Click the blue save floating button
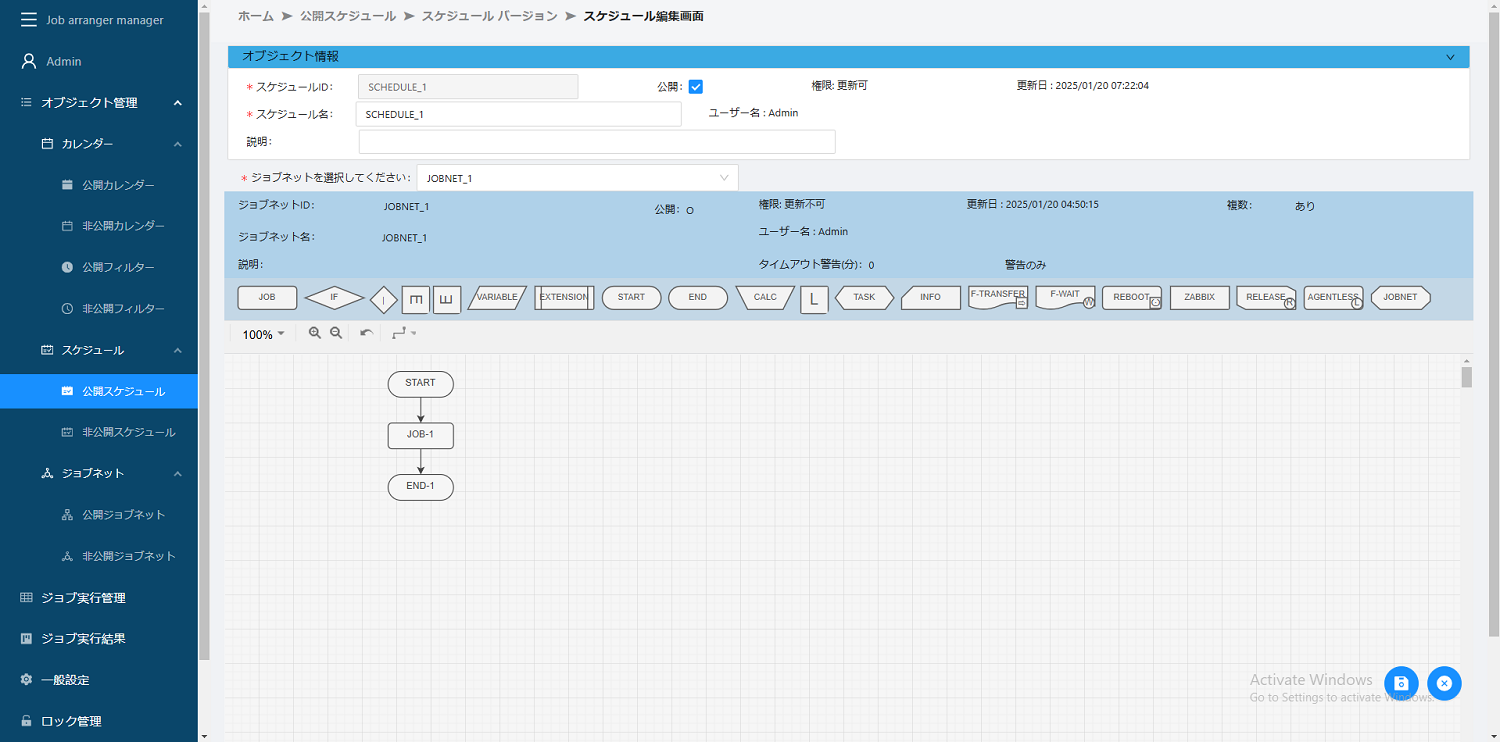 (1401, 683)
